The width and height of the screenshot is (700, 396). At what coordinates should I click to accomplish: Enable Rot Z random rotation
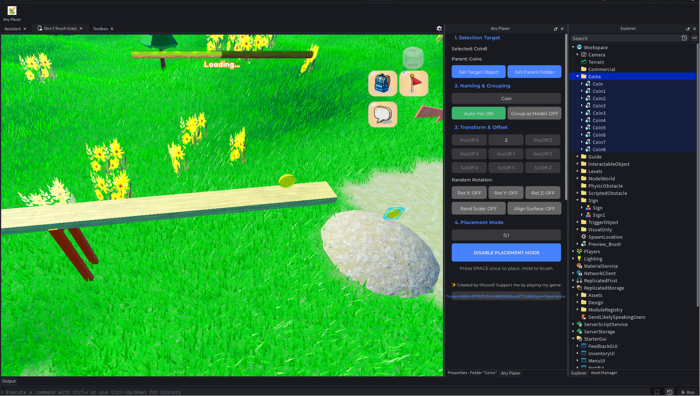pos(543,193)
